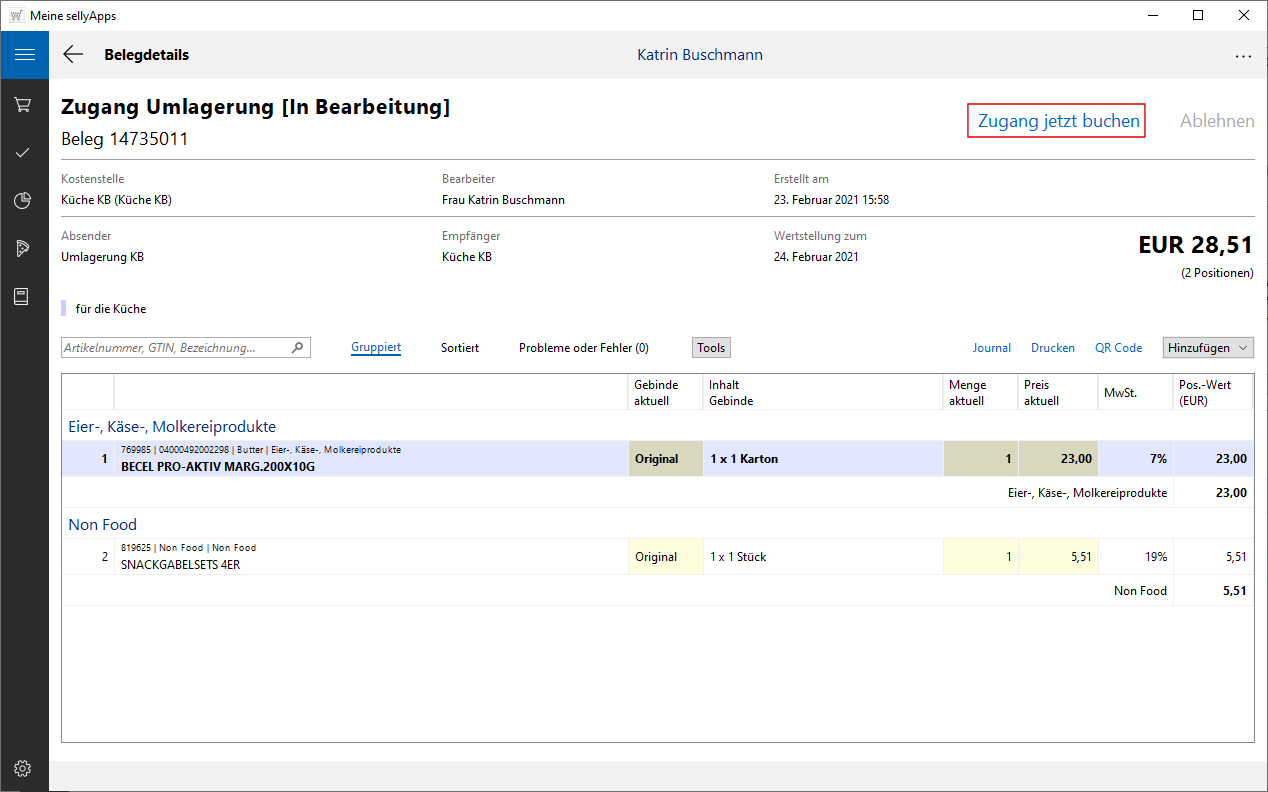1268x792 pixels.
Task: Click the shopping cart sidebar icon
Action: pos(24,104)
